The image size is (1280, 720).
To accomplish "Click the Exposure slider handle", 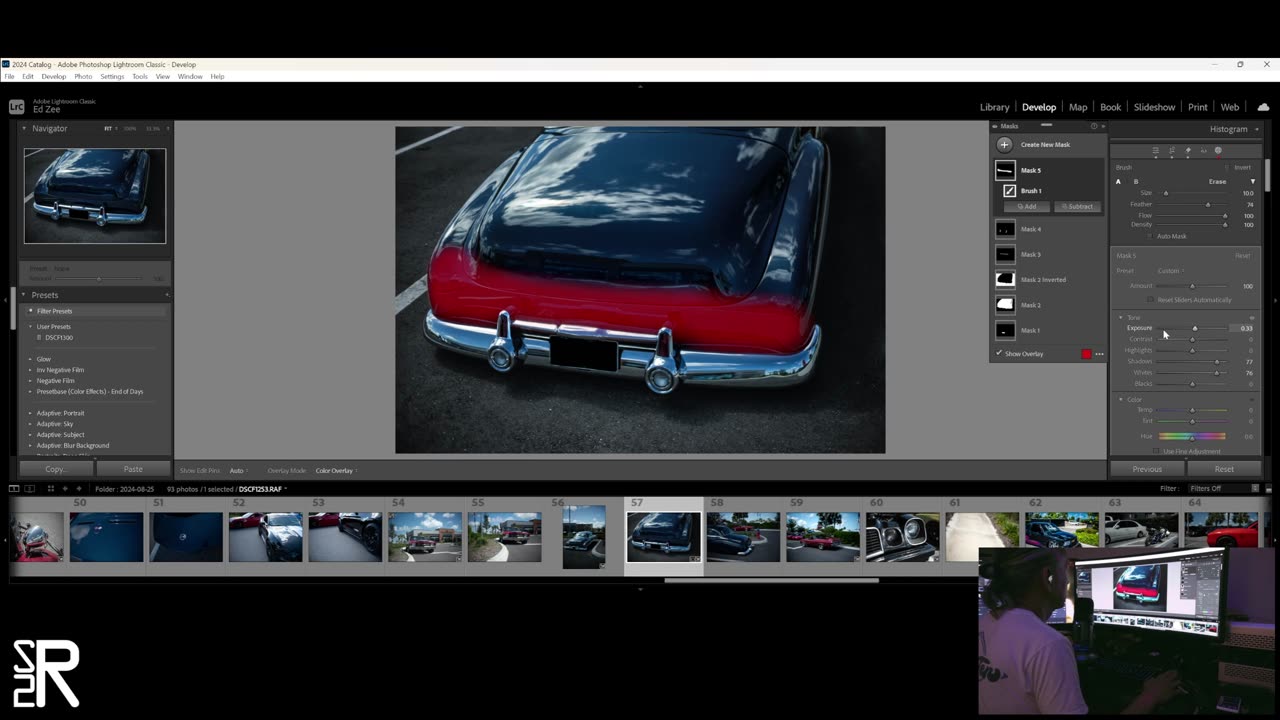I will (x=1194, y=328).
